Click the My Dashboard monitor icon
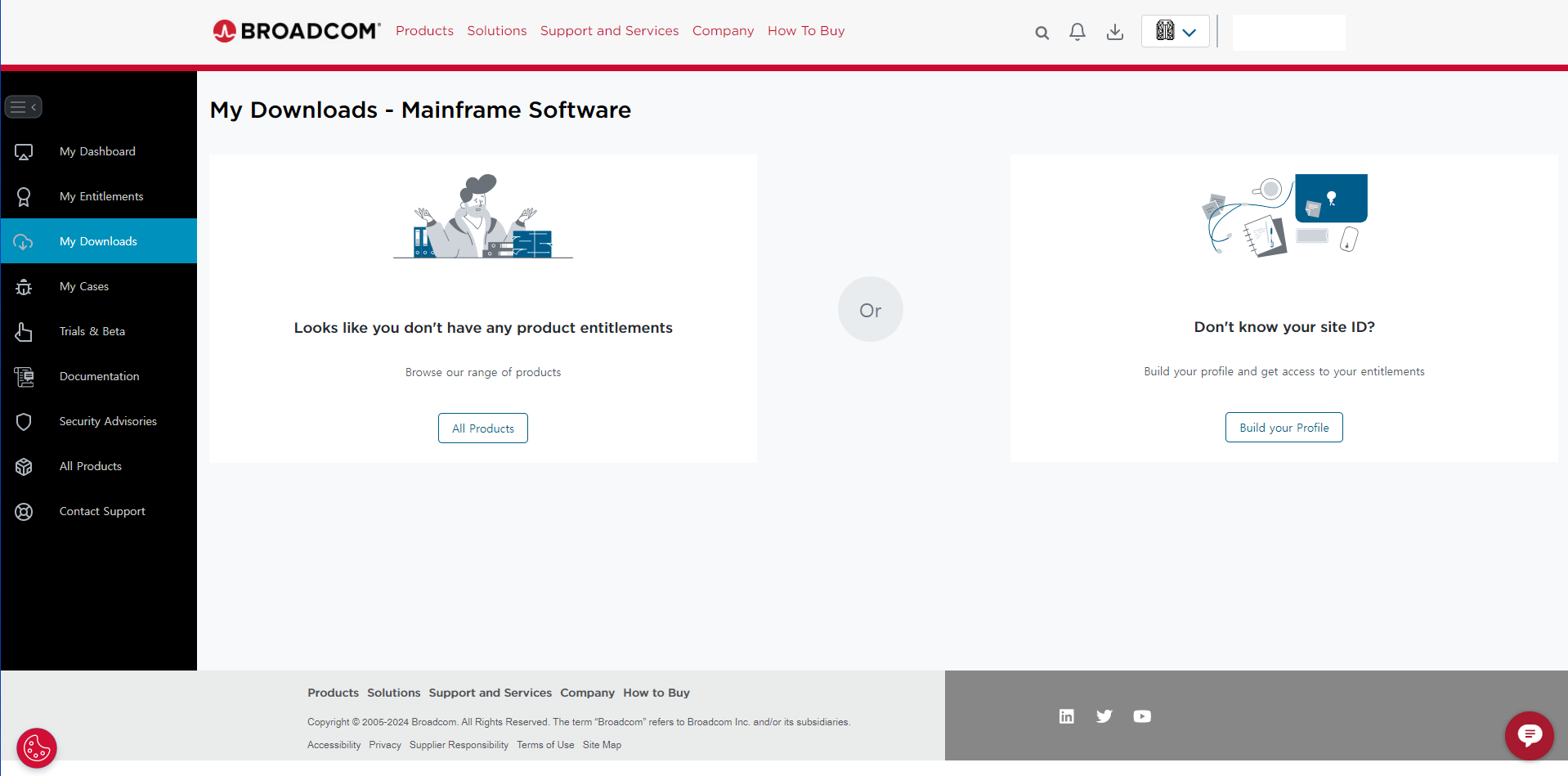This screenshot has height=776, width=1568. [24, 152]
